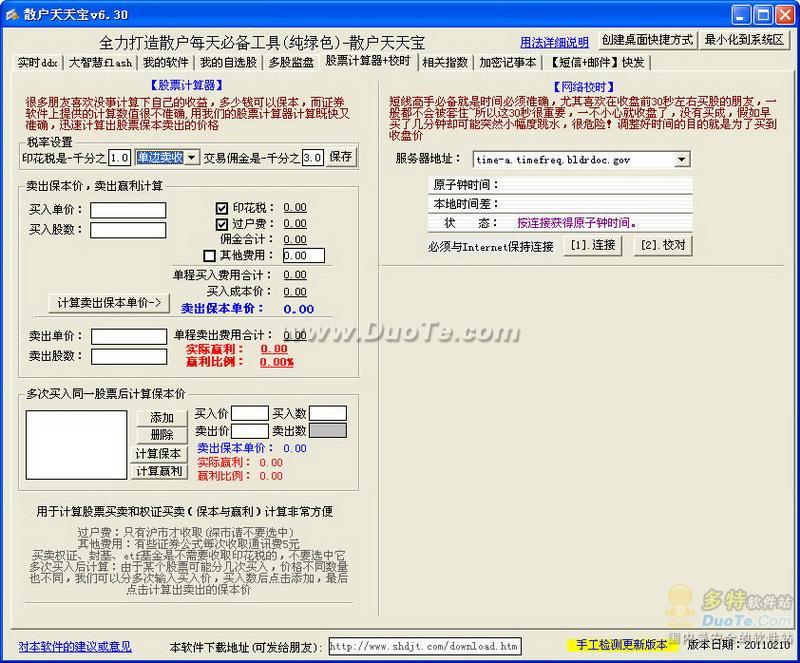Click the 佣金合计 value 0.00
The width and height of the screenshot is (800, 663).
[x=295, y=239]
